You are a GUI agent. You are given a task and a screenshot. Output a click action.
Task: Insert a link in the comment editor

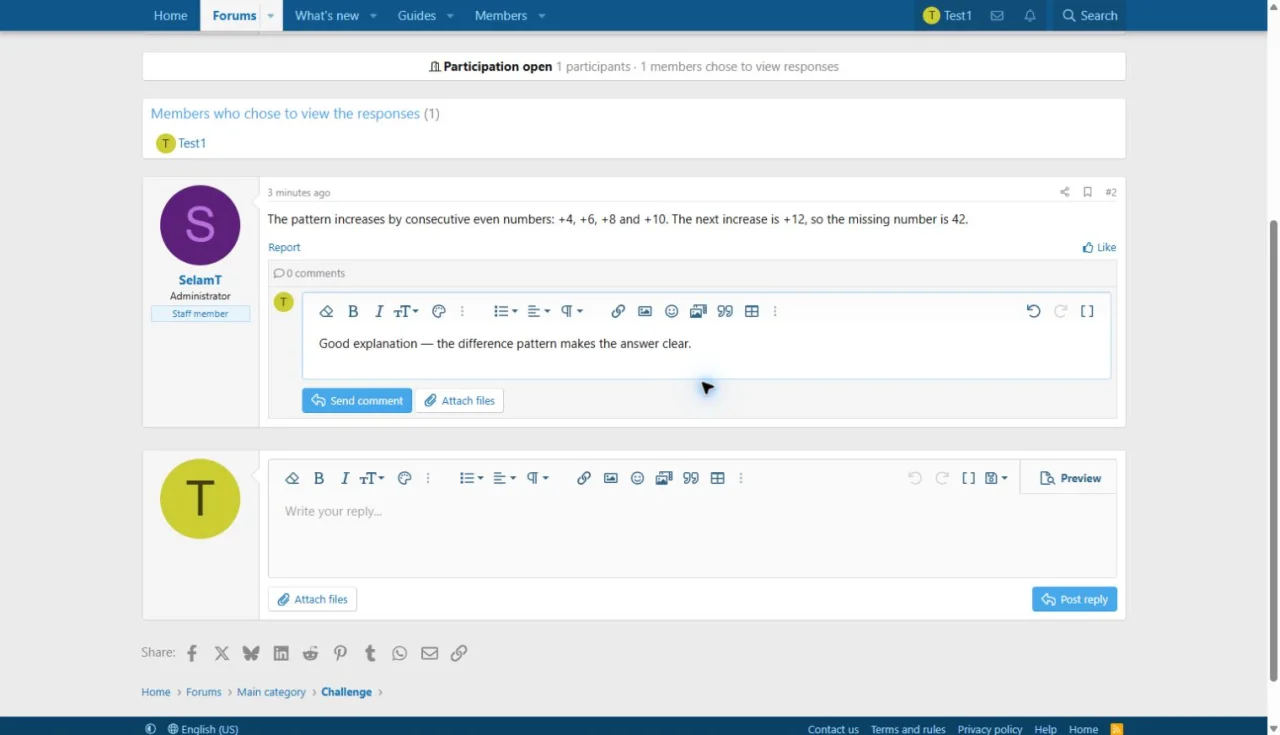click(x=618, y=312)
